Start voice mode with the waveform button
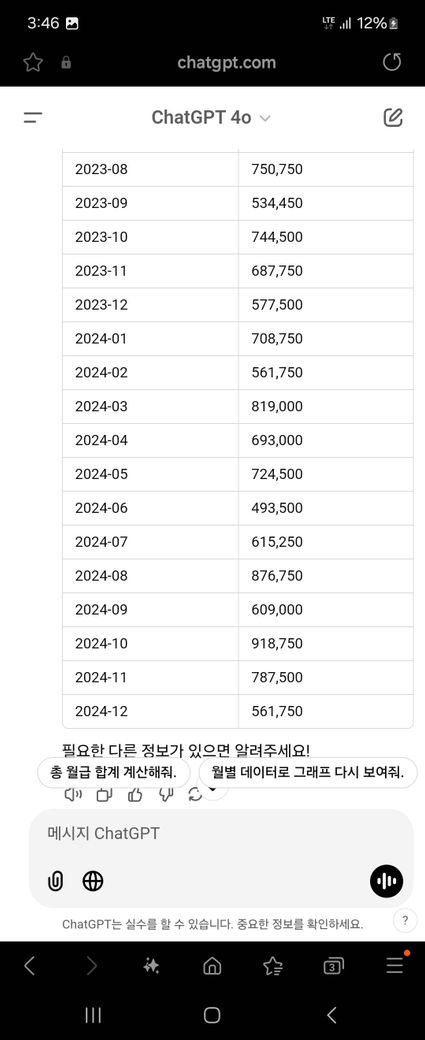 pos(386,881)
